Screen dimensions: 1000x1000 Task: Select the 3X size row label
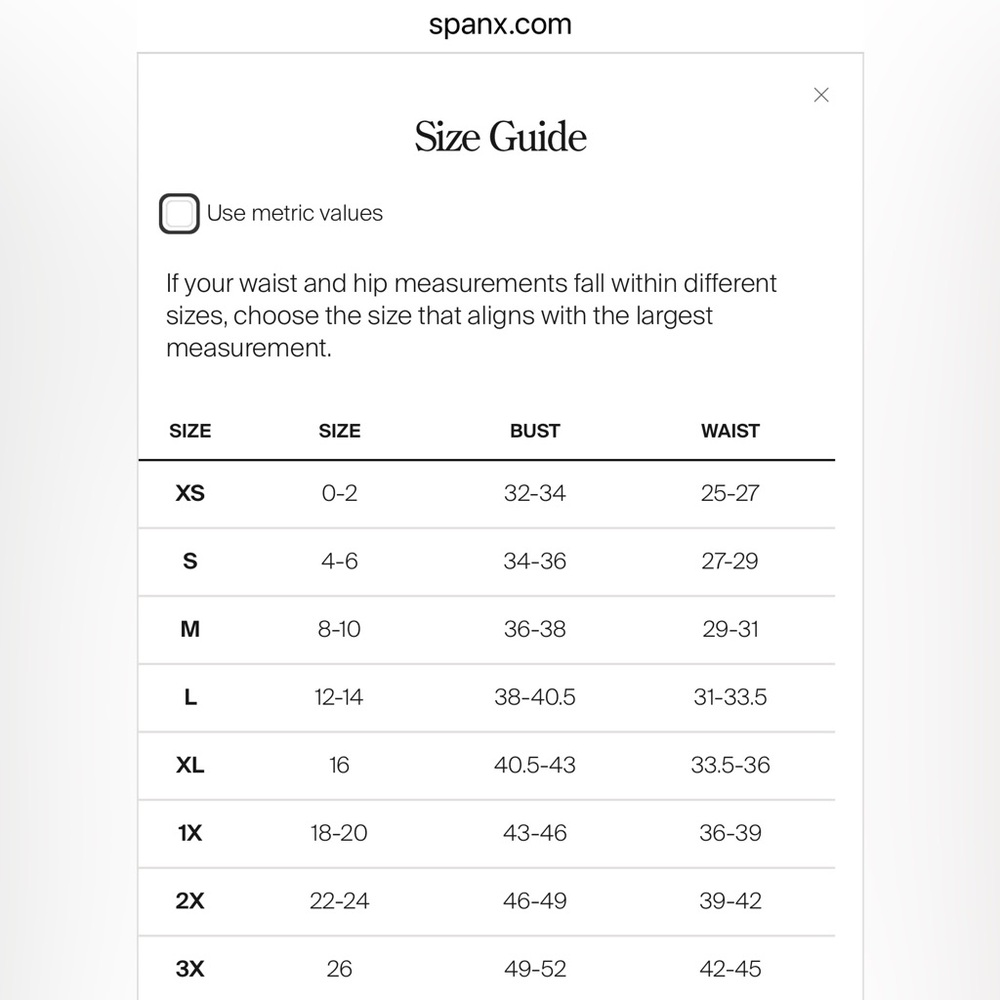click(190, 969)
